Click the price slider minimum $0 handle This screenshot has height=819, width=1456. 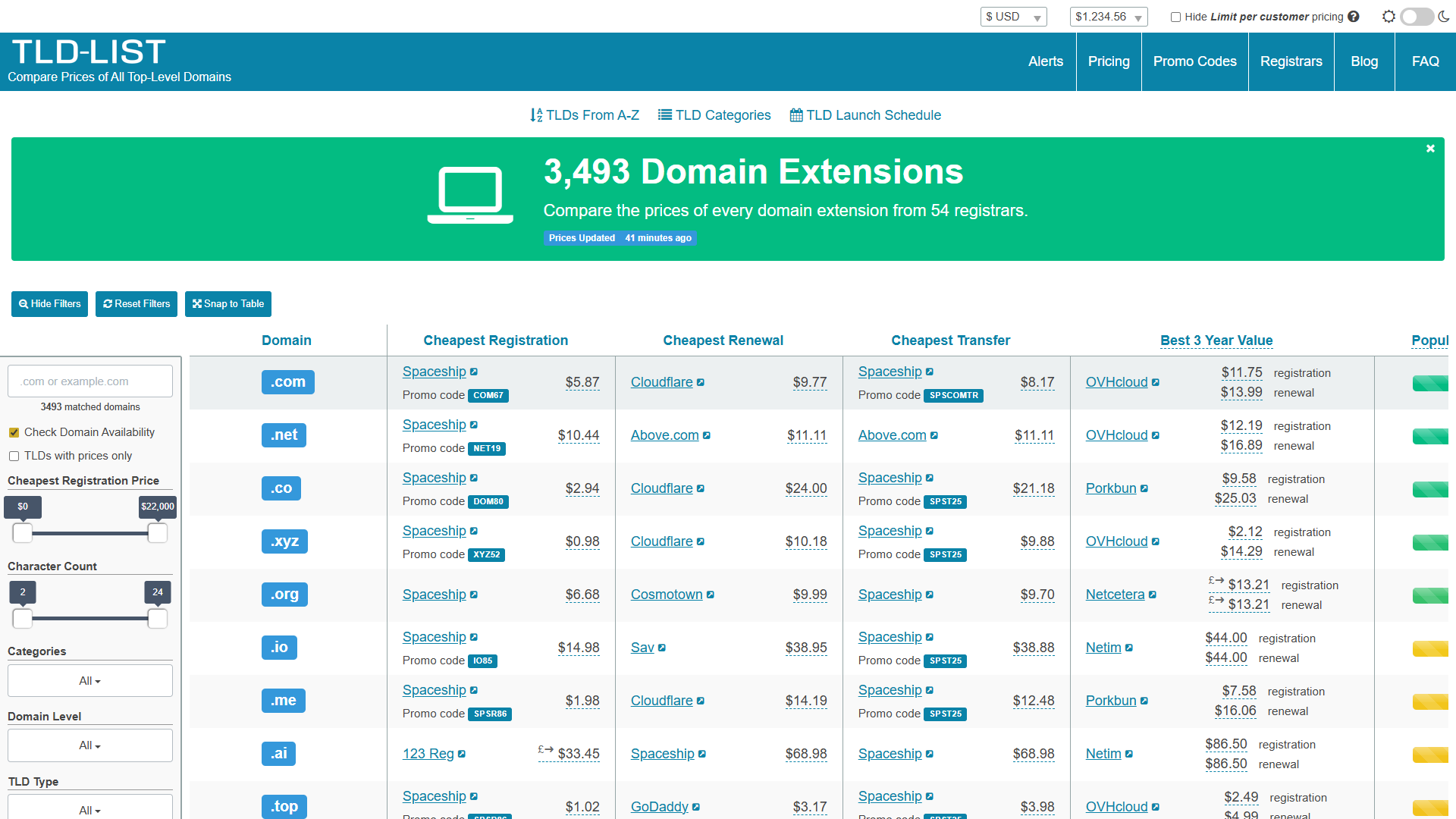23,533
